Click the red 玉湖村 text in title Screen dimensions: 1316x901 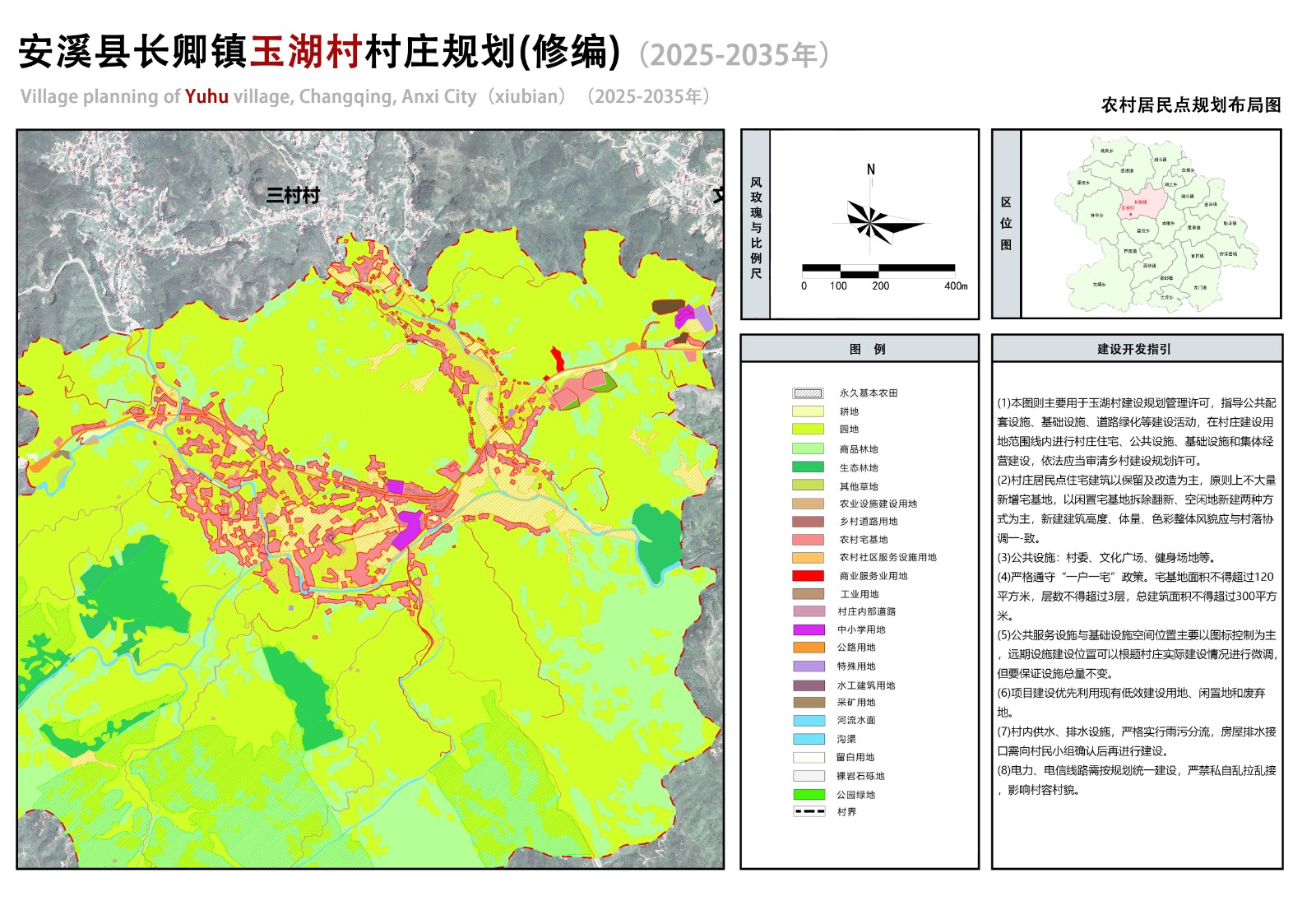pyautogui.click(x=306, y=52)
